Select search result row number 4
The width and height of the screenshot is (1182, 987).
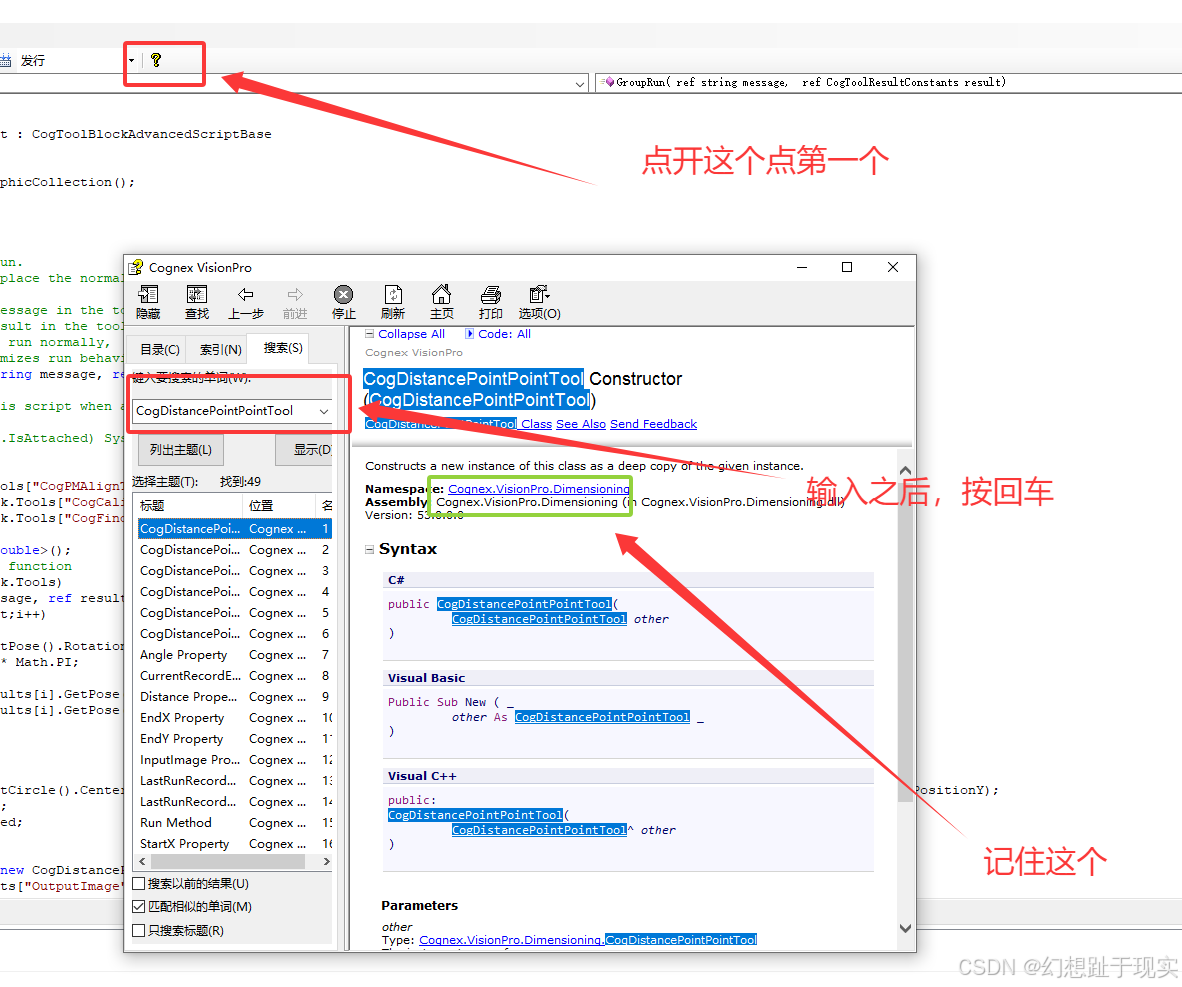click(x=234, y=593)
